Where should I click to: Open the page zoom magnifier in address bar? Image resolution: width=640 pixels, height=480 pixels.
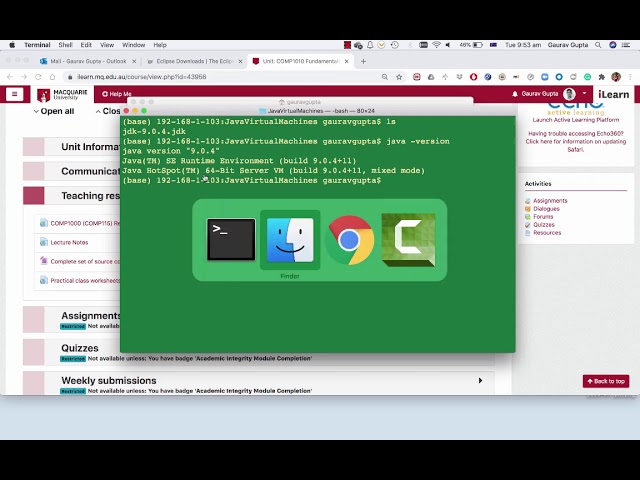pos(384,77)
